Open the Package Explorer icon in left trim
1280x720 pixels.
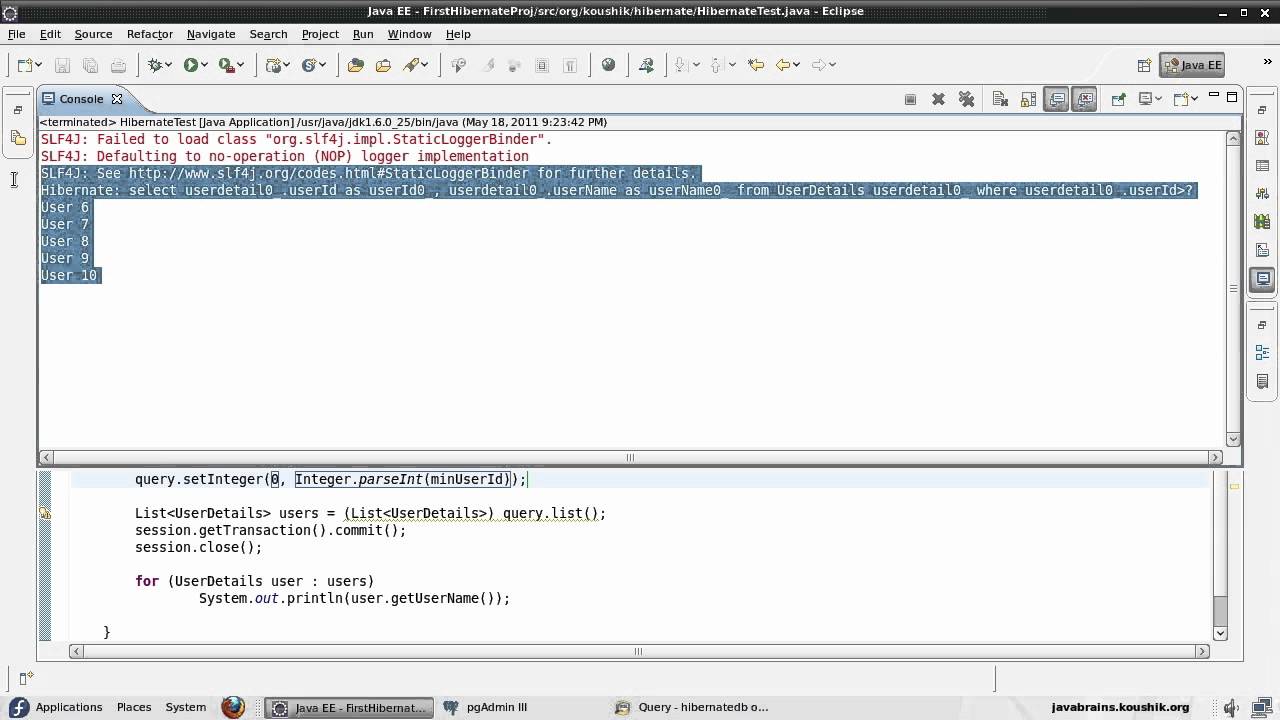[x=18, y=138]
